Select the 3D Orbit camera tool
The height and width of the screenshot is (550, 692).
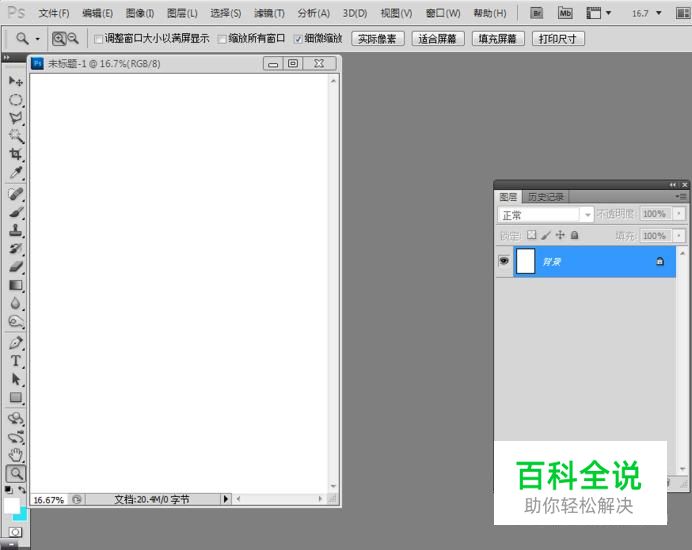pyautogui.click(x=15, y=437)
